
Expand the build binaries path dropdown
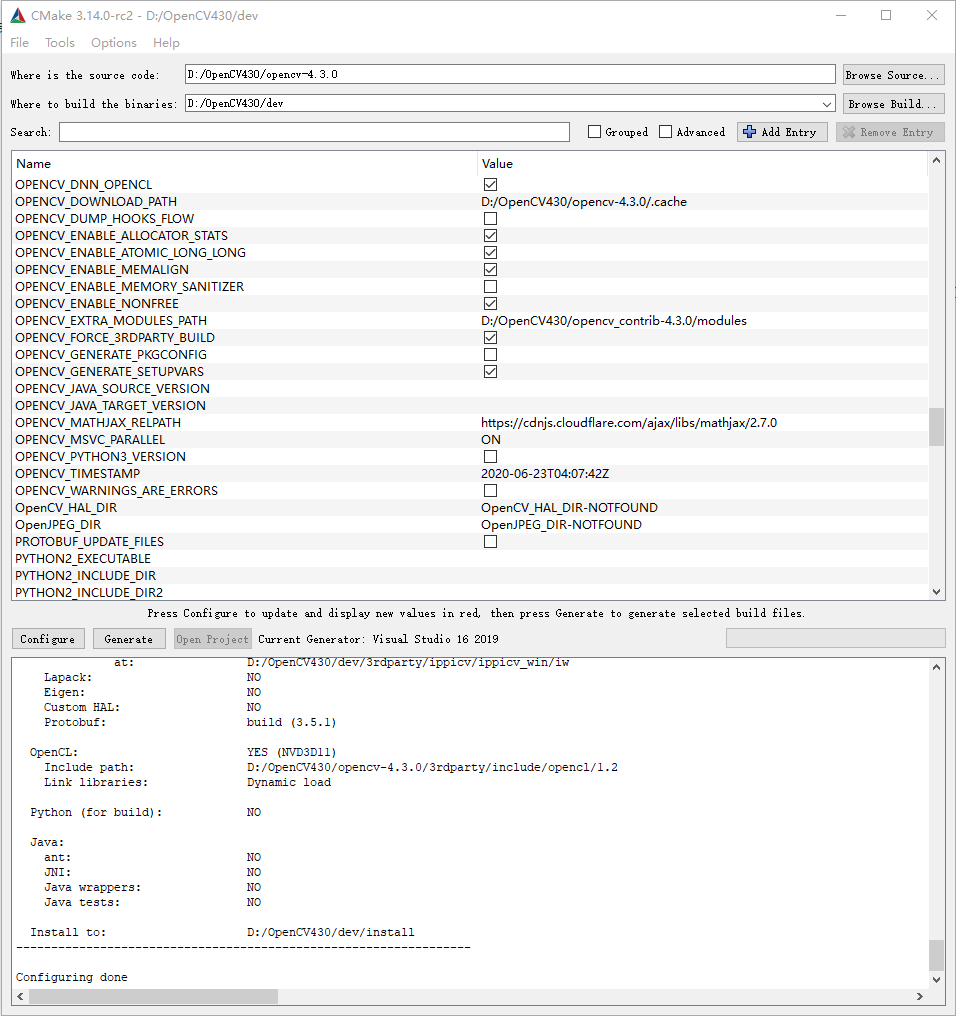coord(826,104)
